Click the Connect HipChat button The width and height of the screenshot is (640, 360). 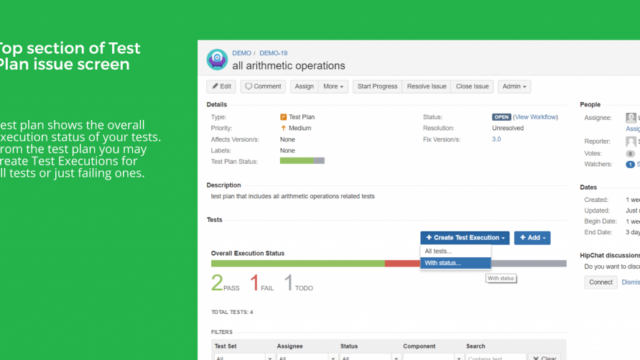point(600,282)
